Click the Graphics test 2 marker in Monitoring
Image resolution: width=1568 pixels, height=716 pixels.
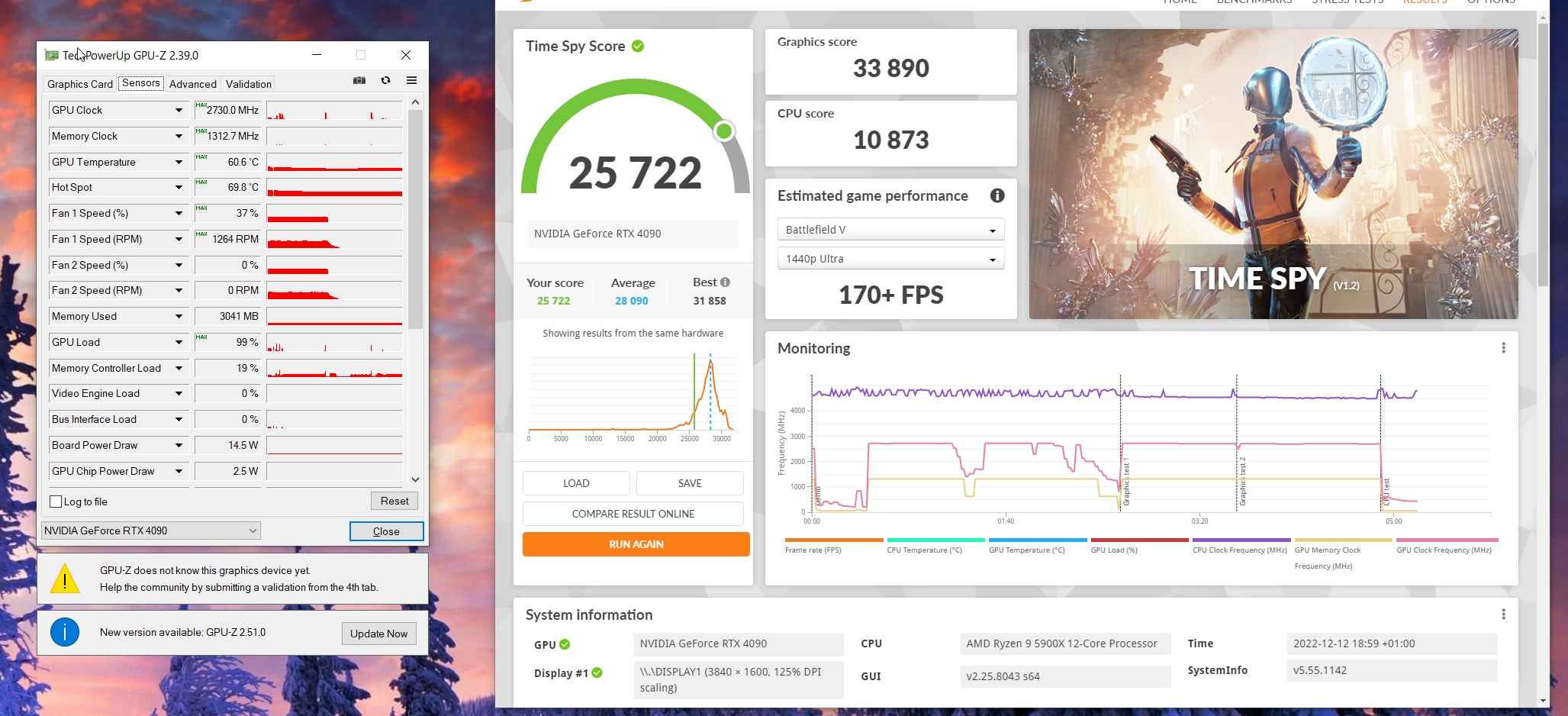[1242, 482]
